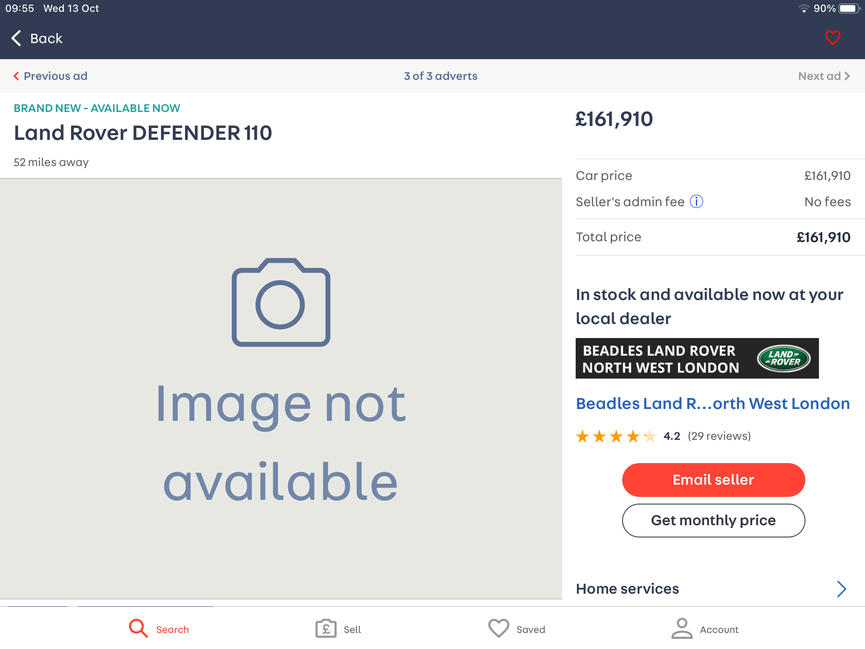
Task: Click the 'BRAND NEW - AVAILABLE NOW' label
Action: point(97,108)
